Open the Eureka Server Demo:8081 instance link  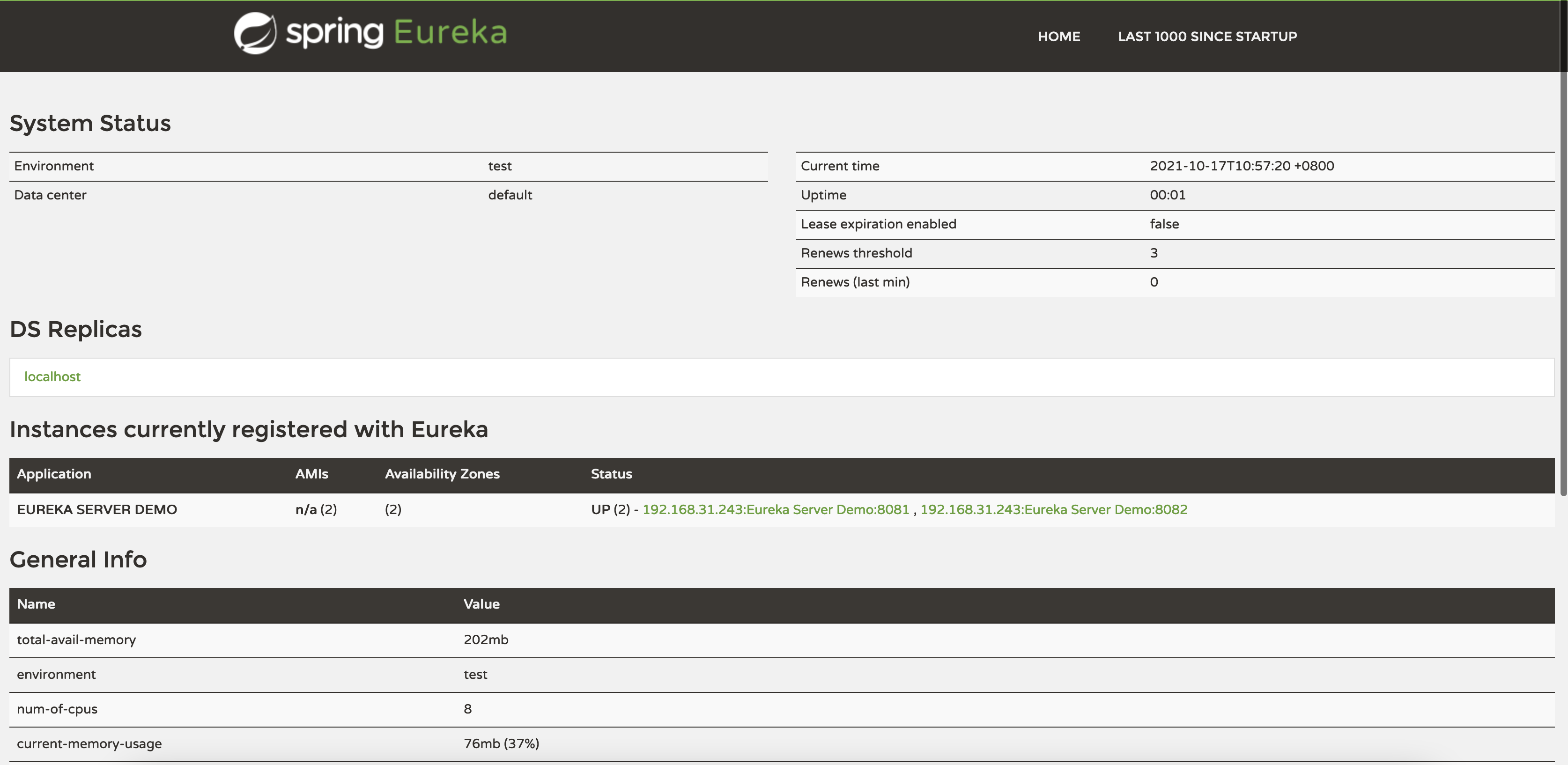776,509
